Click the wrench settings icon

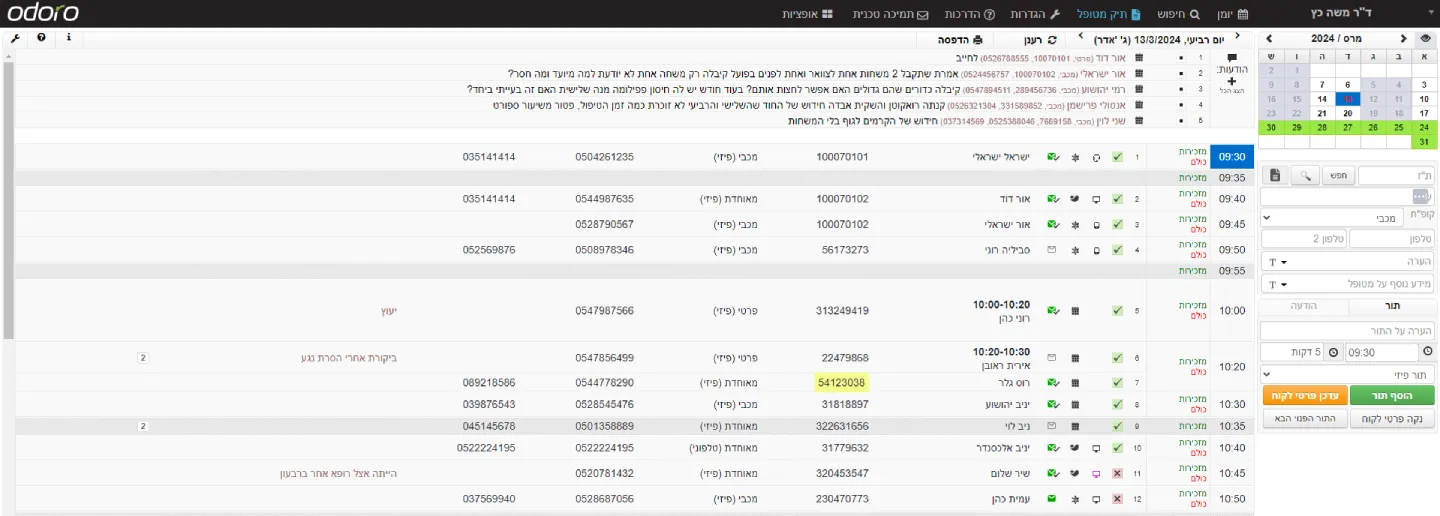tap(15, 38)
